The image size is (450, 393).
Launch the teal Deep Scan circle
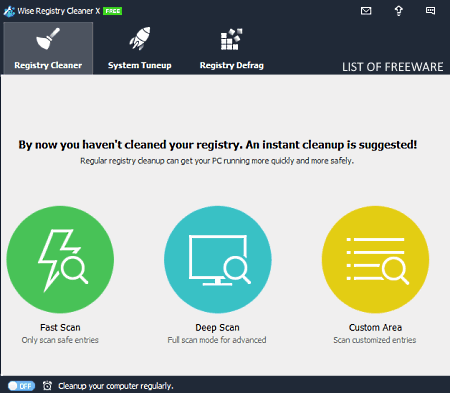[x=218, y=259]
